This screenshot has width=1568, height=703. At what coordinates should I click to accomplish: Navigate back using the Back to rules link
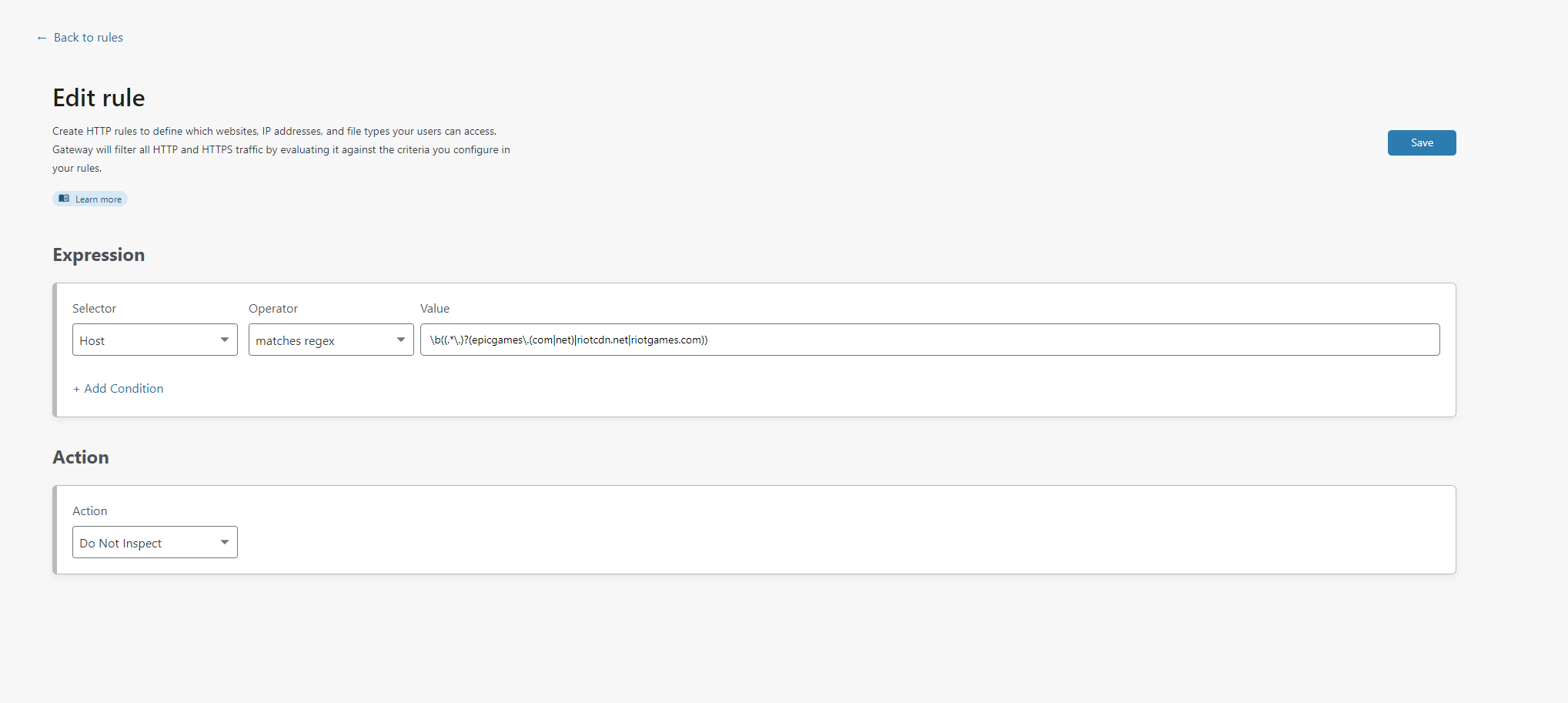coord(88,37)
